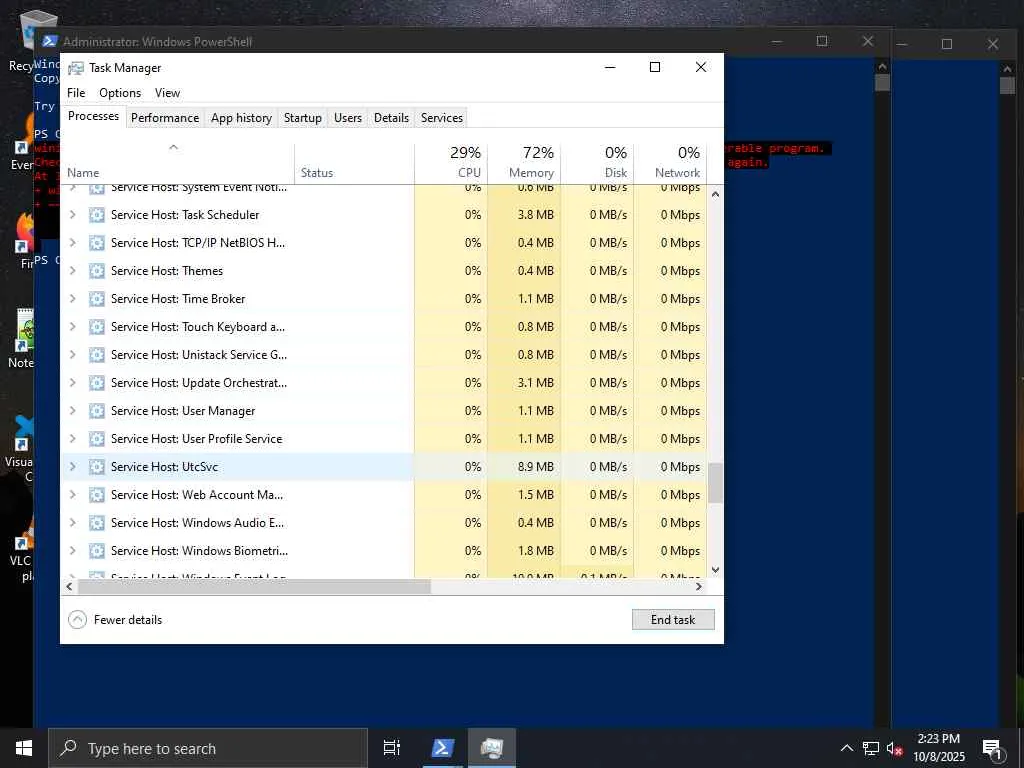
Task: Click the process list vertical scrollbar thumb
Action: click(x=715, y=483)
